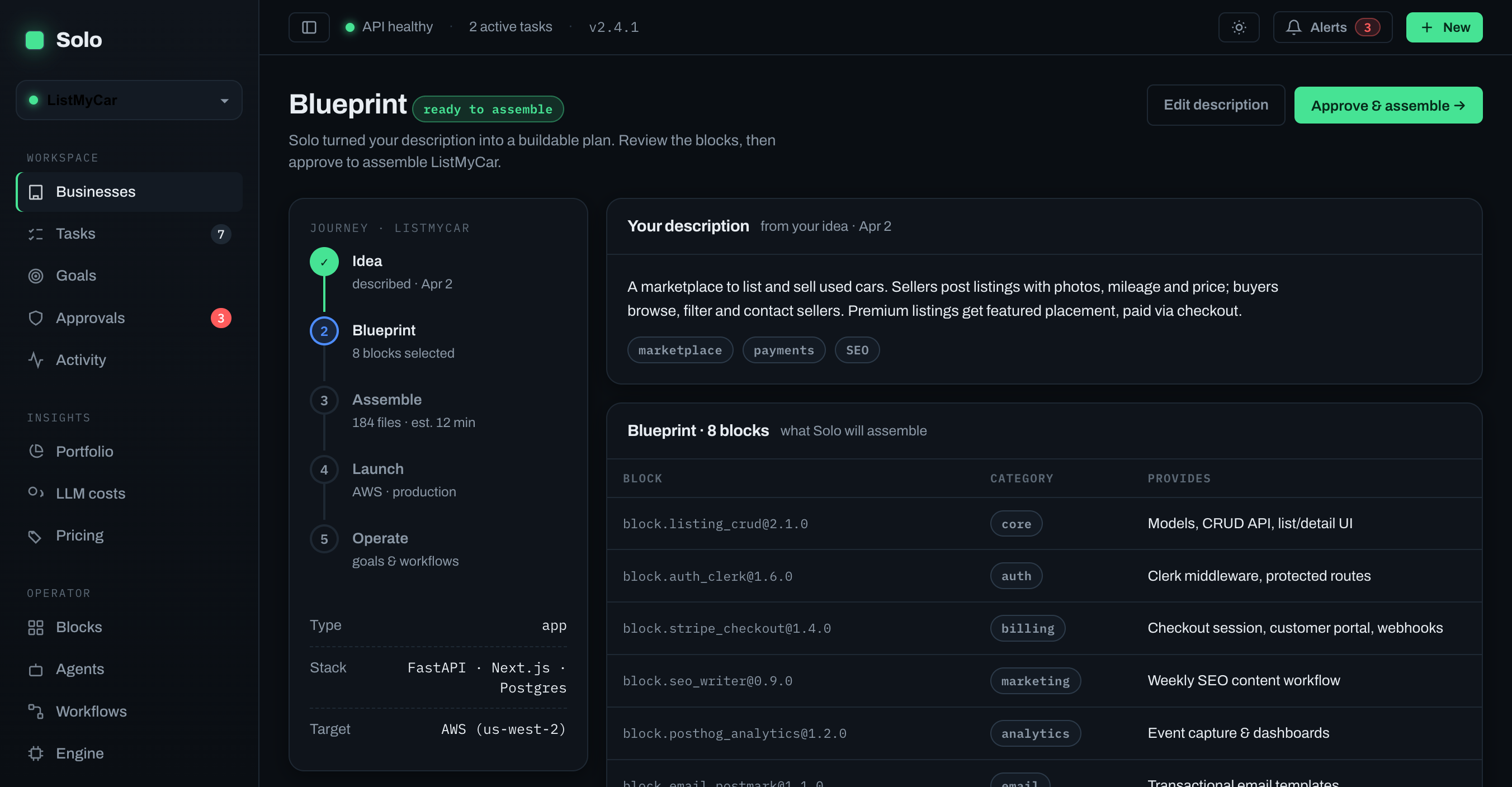This screenshot has height=787, width=1512.
Task: Click block.stripe_checkout@1.4.0 row
Action: click(x=1044, y=629)
